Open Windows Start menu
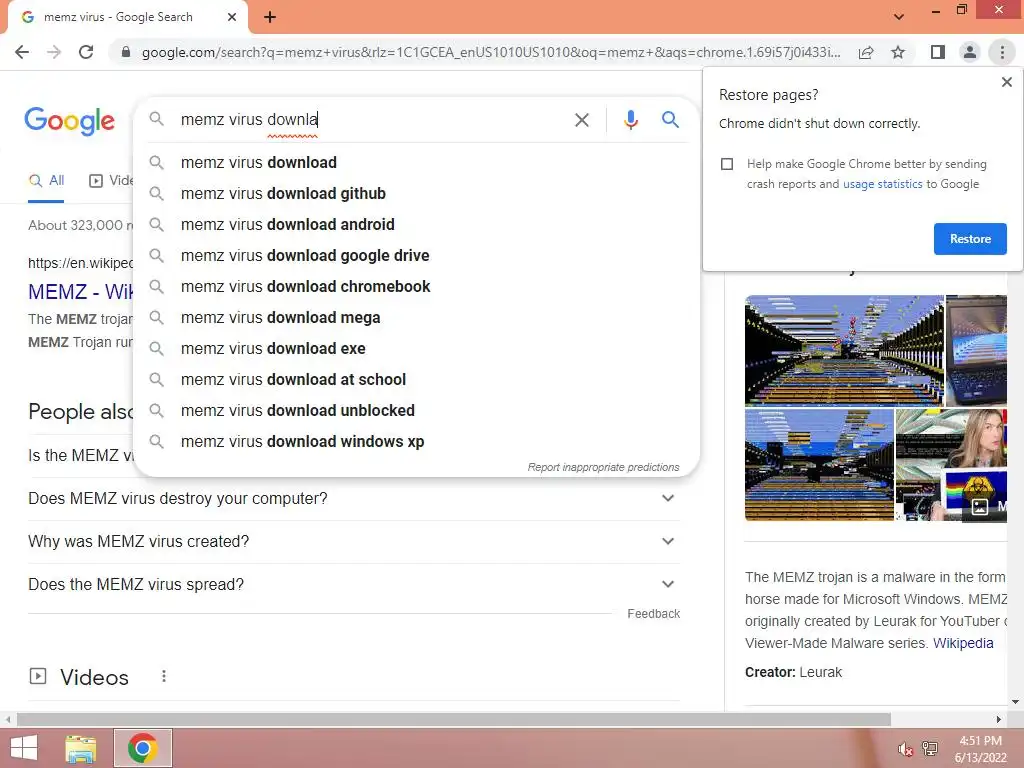The height and width of the screenshot is (768, 1024). [24, 748]
